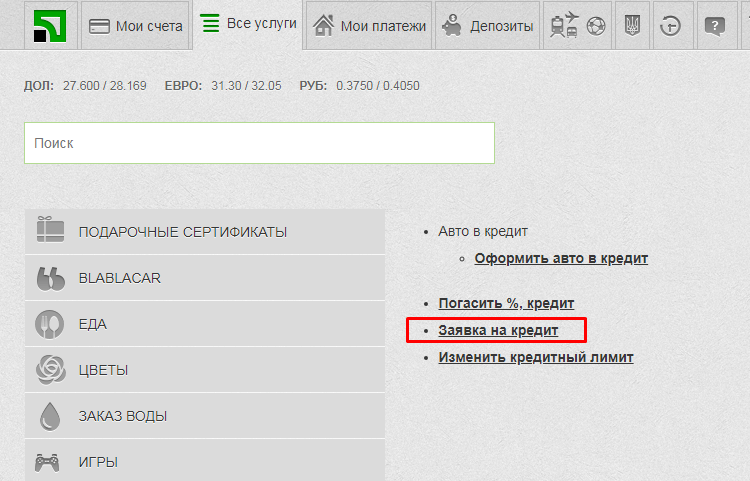This screenshot has width=750, height=481.
Task: Open the train and plane tickets icon
Action: click(x=564, y=25)
